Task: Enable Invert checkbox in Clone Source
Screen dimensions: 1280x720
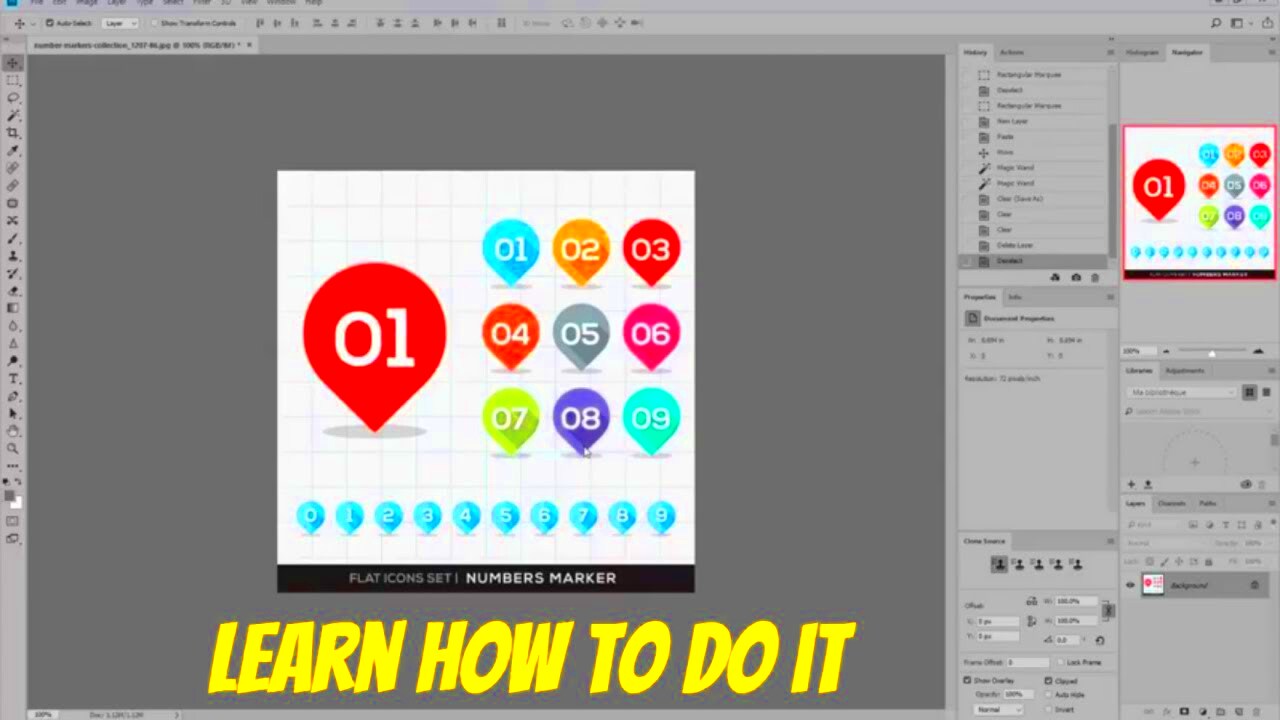Action: pyautogui.click(x=1048, y=708)
